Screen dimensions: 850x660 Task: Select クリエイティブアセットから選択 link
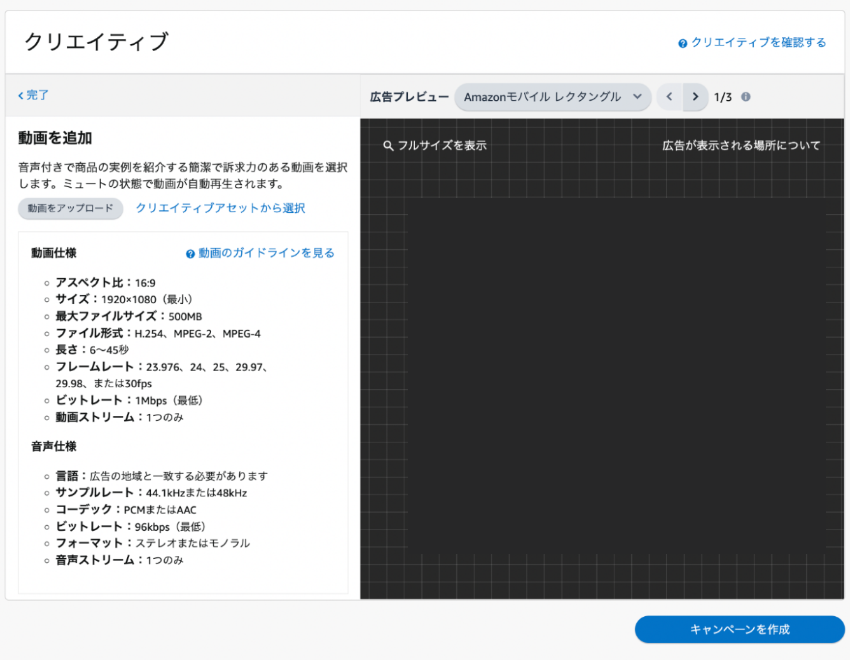point(220,208)
